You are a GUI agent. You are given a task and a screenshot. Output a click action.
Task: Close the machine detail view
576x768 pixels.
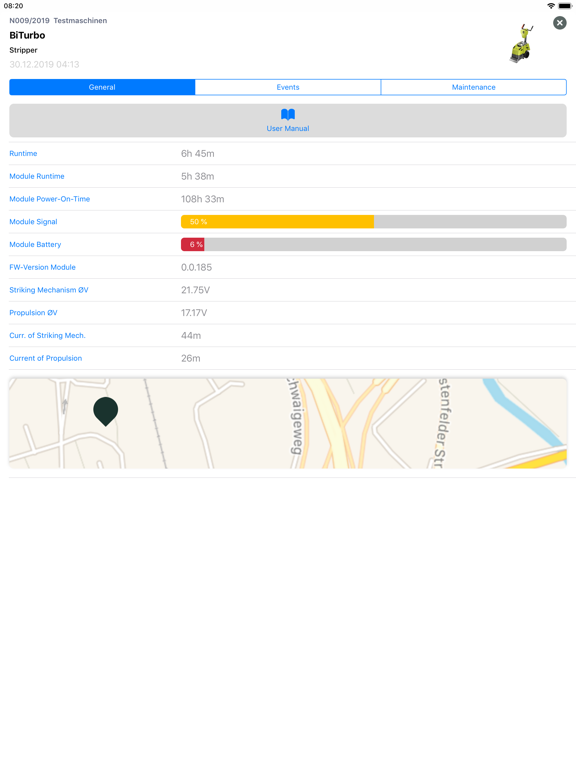tap(559, 23)
